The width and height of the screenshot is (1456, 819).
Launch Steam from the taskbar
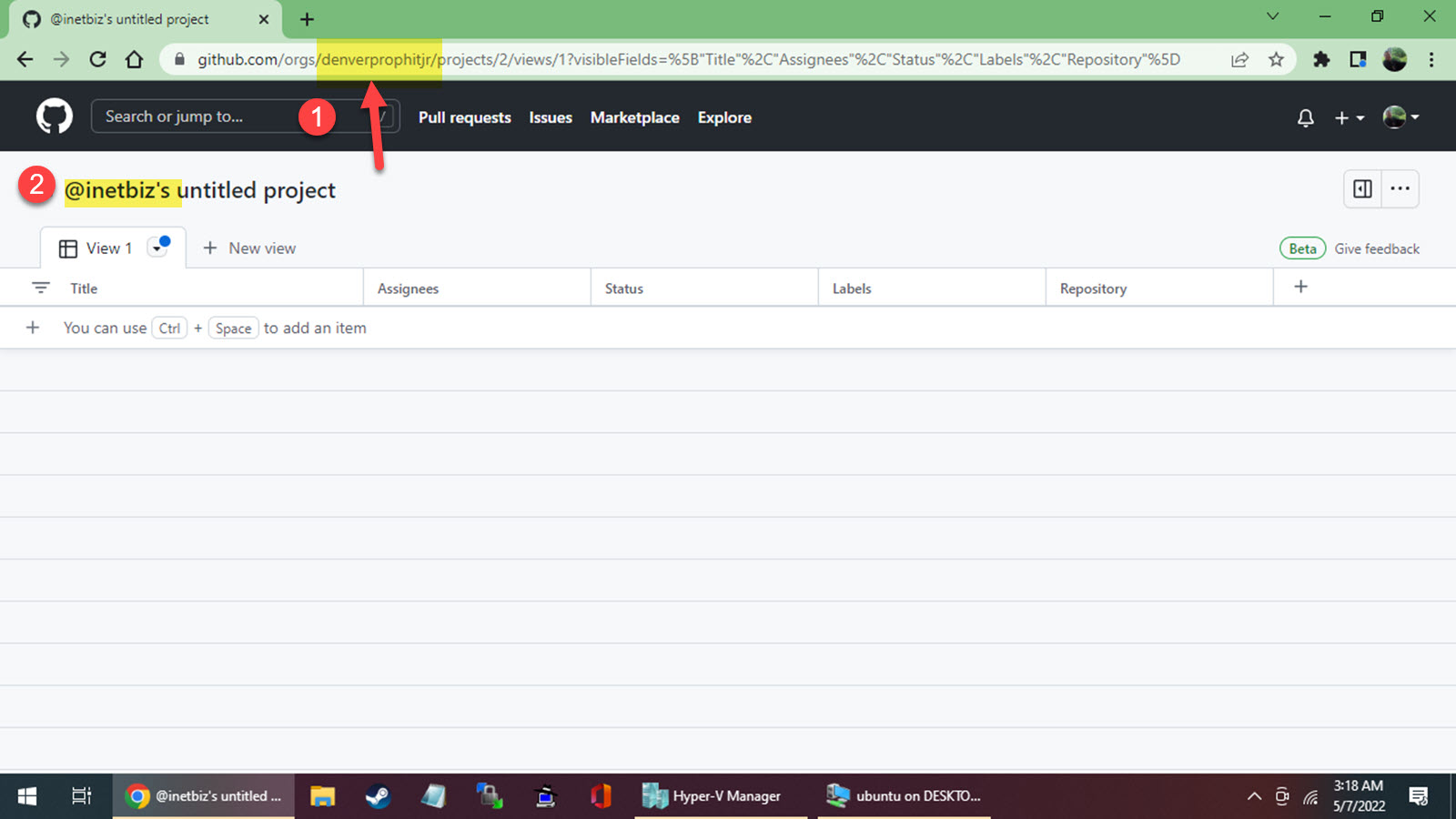click(x=378, y=795)
